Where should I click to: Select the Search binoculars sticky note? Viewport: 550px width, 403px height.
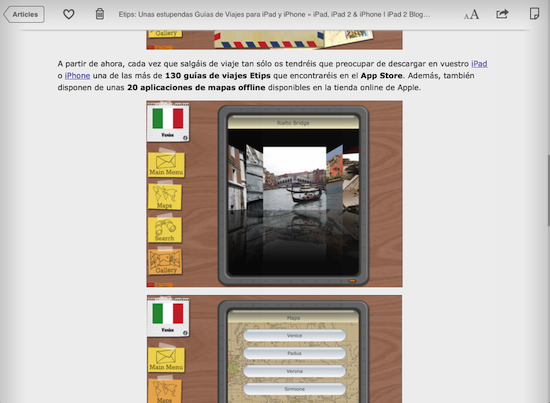[165, 230]
